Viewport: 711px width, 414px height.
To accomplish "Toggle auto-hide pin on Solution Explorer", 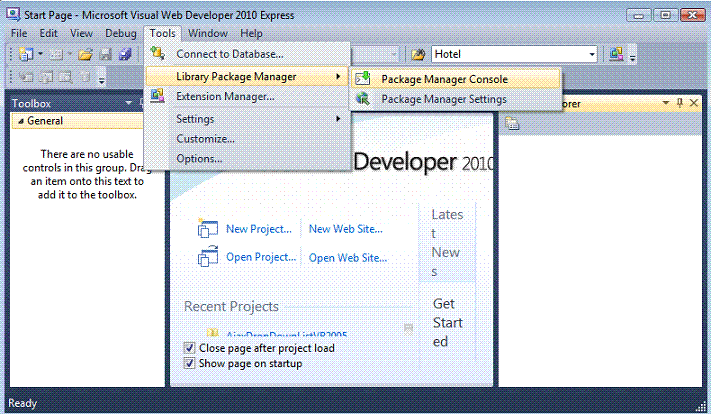I will [679, 103].
